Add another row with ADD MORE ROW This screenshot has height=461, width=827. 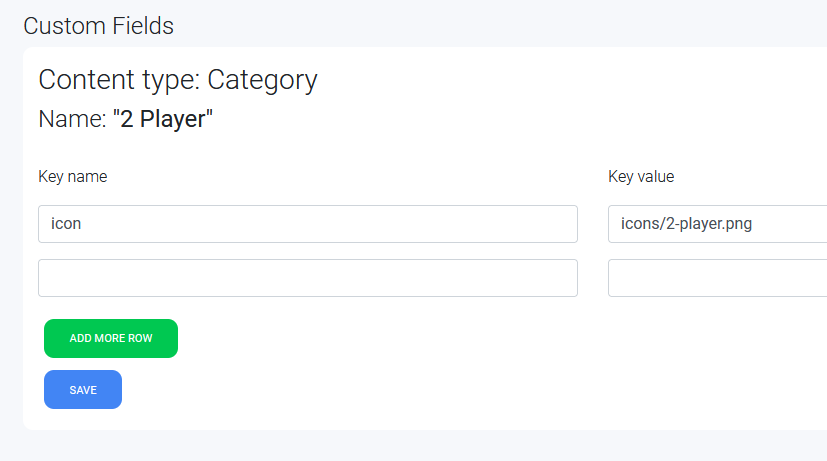(x=111, y=339)
